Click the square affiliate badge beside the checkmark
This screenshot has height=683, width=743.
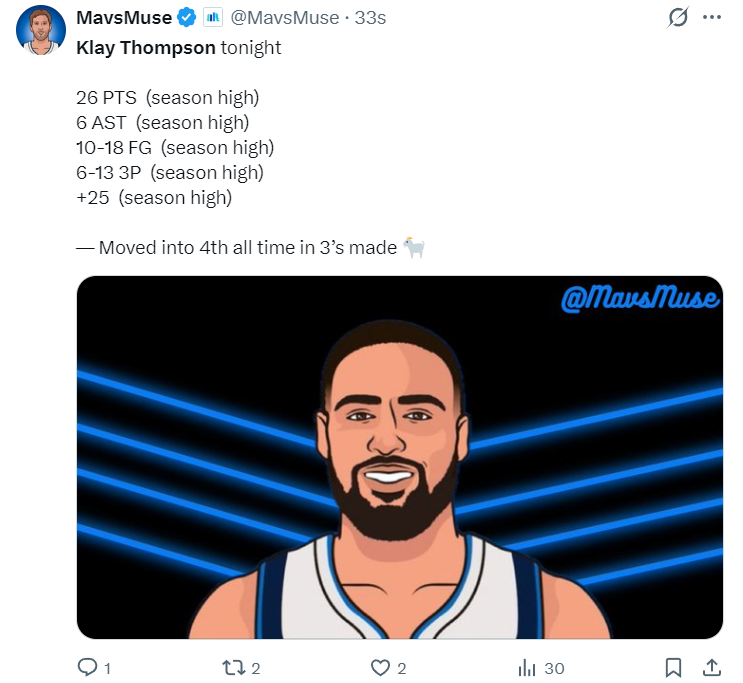pos(213,18)
